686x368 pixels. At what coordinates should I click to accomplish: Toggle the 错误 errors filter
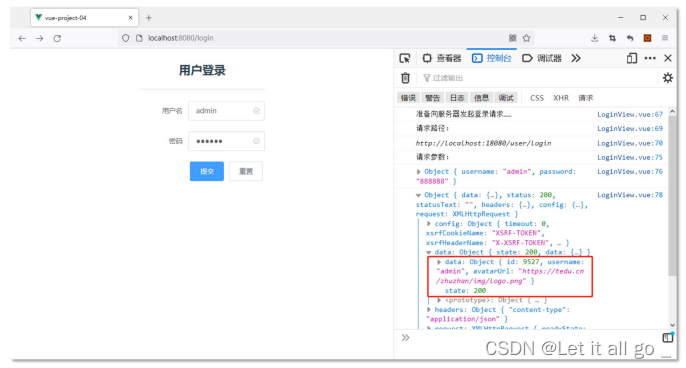tap(408, 98)
